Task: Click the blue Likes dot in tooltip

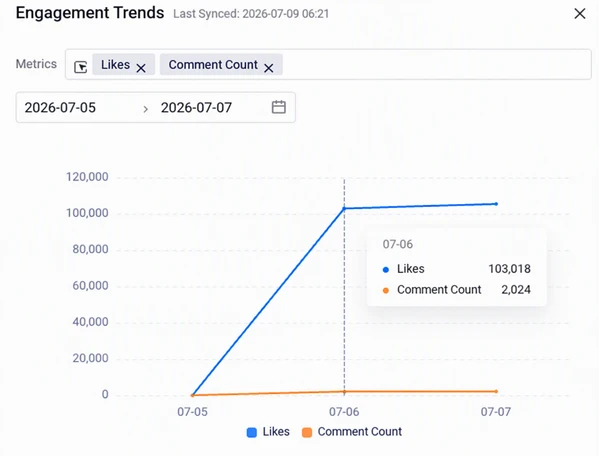Action: coord(386,270)
